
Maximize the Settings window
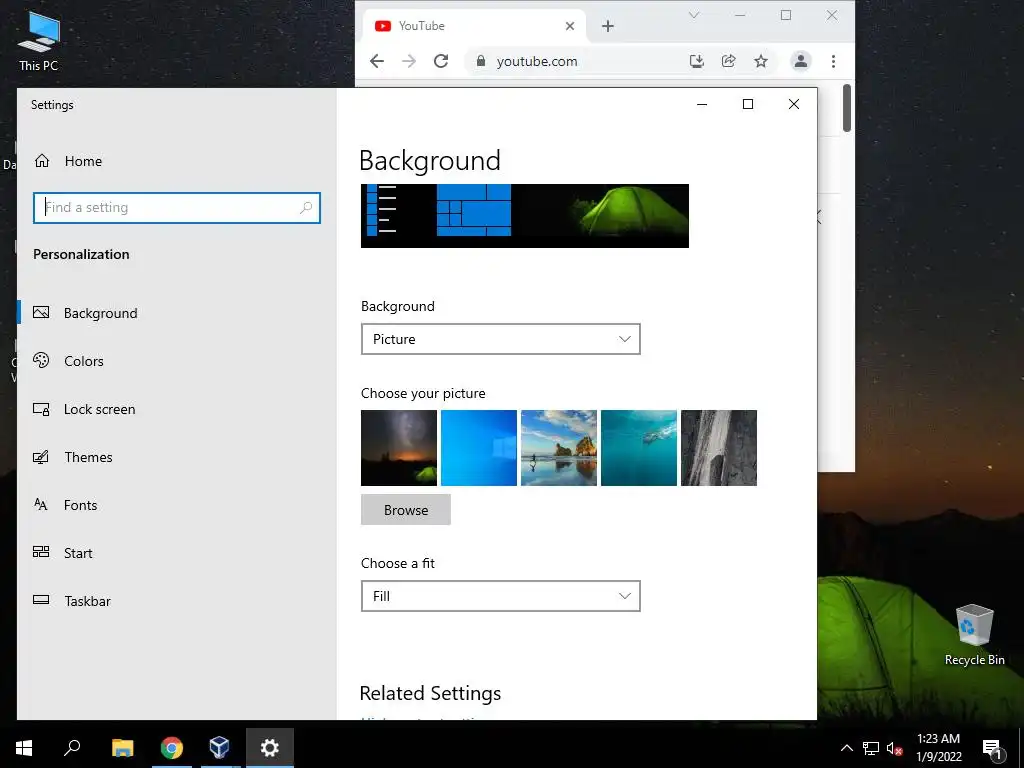click(x=748, y=104)
